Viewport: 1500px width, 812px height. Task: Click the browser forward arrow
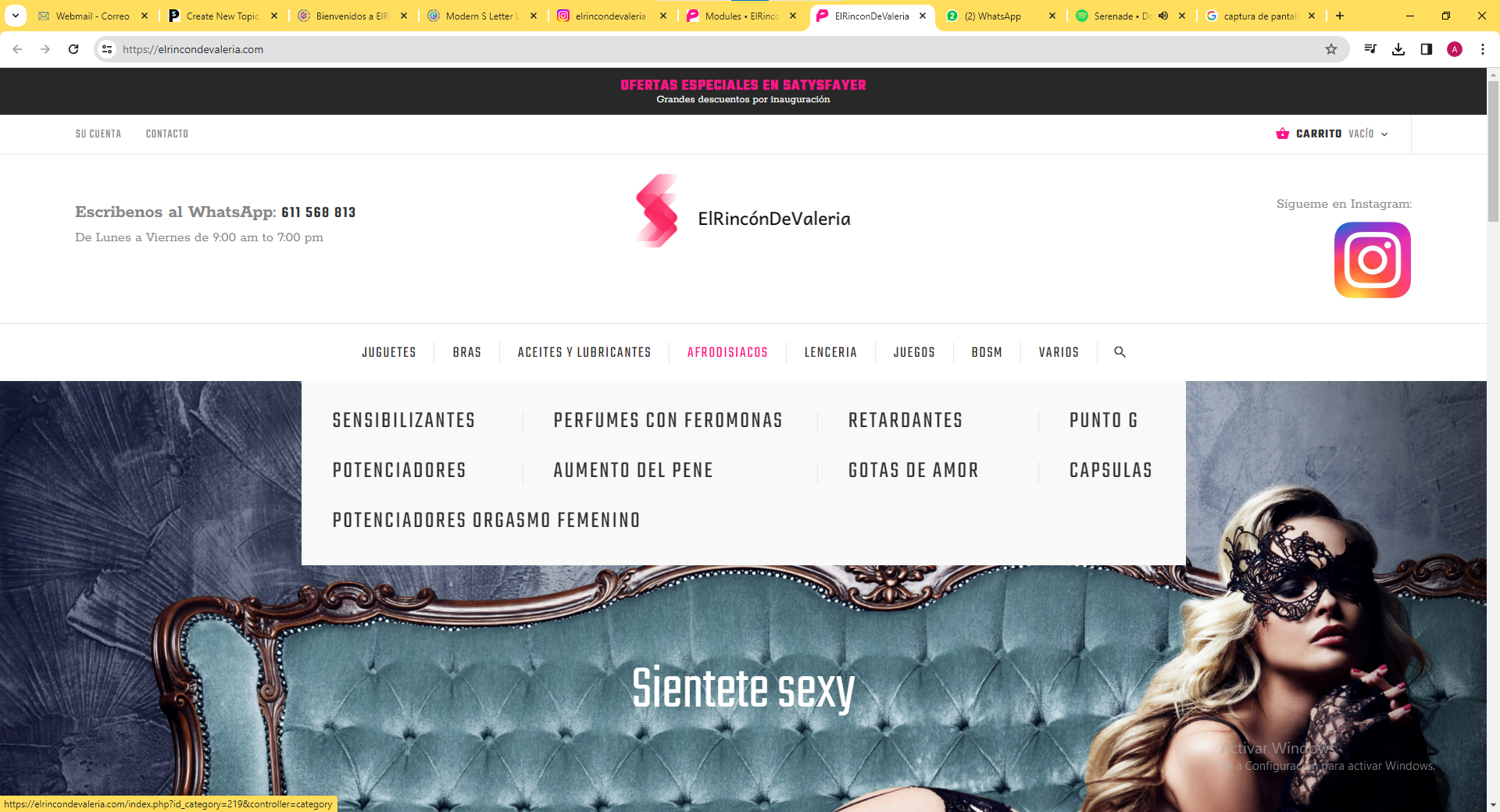45,49
